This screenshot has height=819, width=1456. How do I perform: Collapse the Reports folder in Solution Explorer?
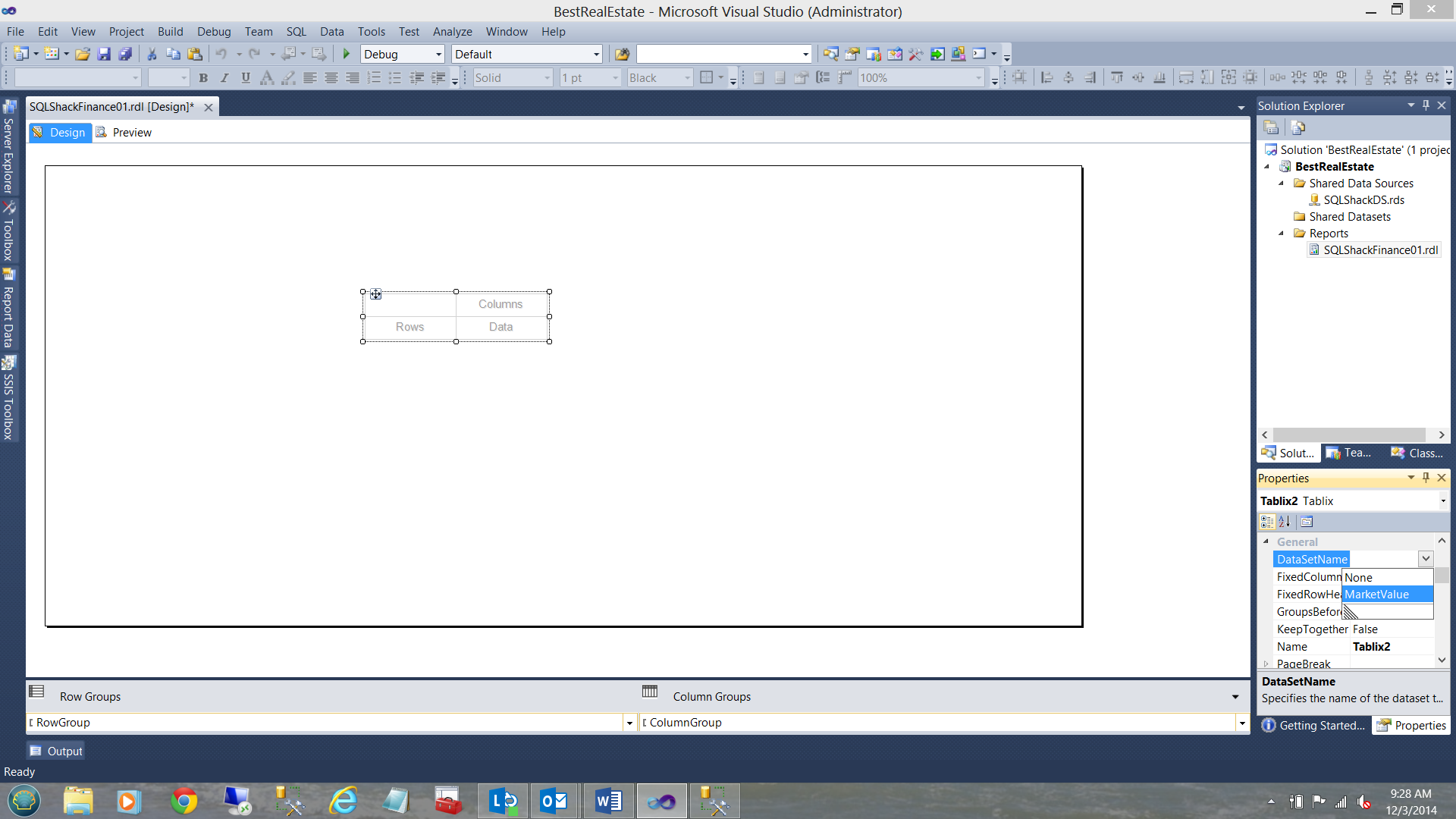tap(1282, 234)
